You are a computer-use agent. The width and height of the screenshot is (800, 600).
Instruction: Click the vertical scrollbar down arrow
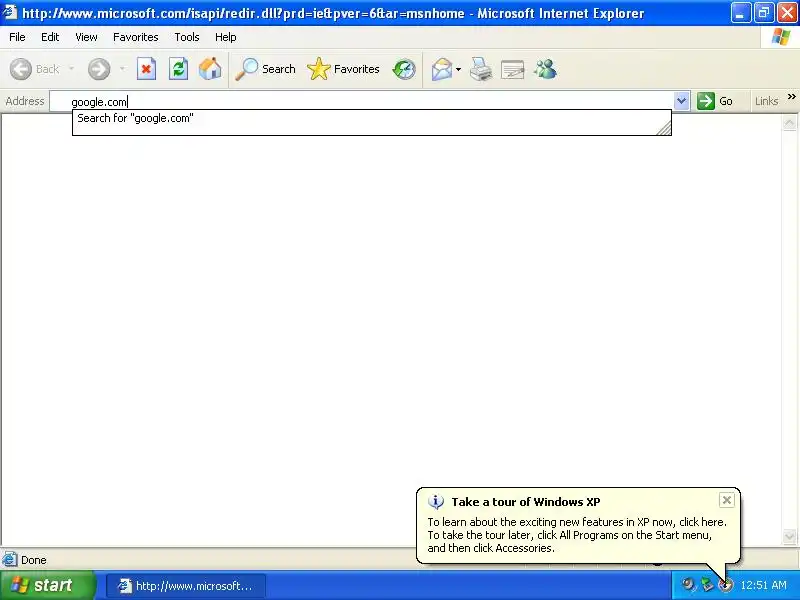pos(789,536)
